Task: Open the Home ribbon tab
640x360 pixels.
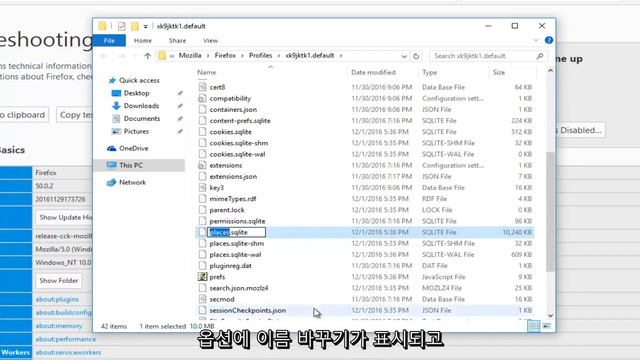Action: [x=142, y=40]
